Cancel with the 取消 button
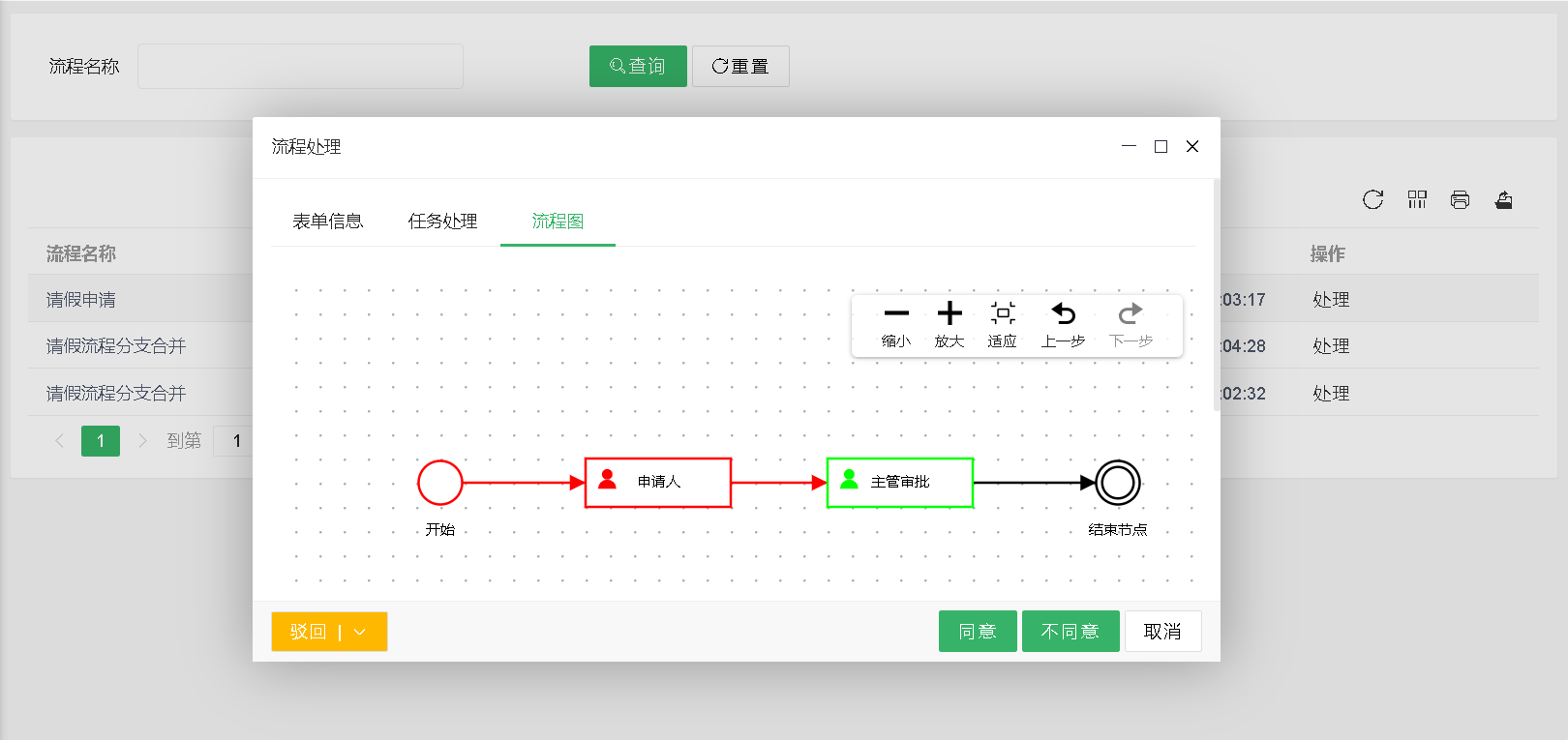The width and height of the screenshot is (1568, 740). click(1162, 632)
